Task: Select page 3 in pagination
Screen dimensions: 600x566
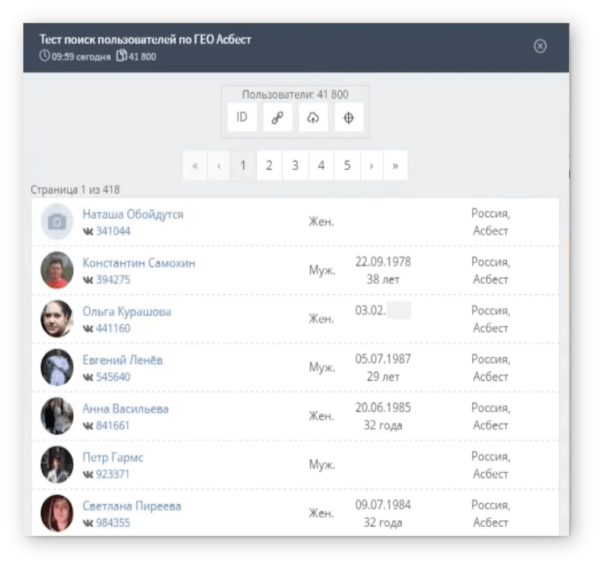Action: (x=295, y=166)
